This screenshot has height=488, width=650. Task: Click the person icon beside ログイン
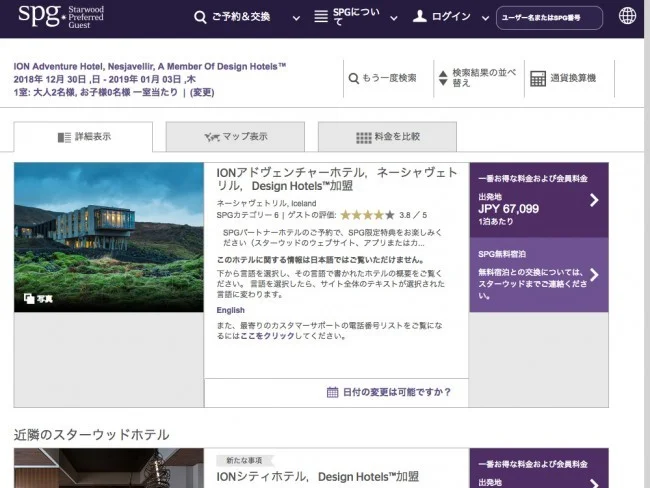[x=419, y=17]
